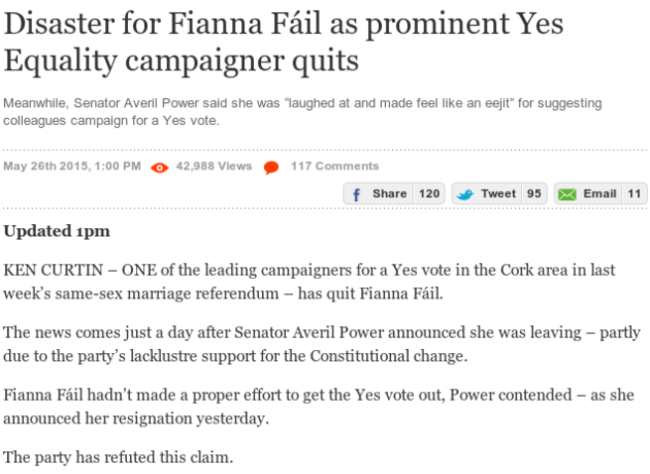Click the orange comment bubble icon

click(x=271, y=167)
